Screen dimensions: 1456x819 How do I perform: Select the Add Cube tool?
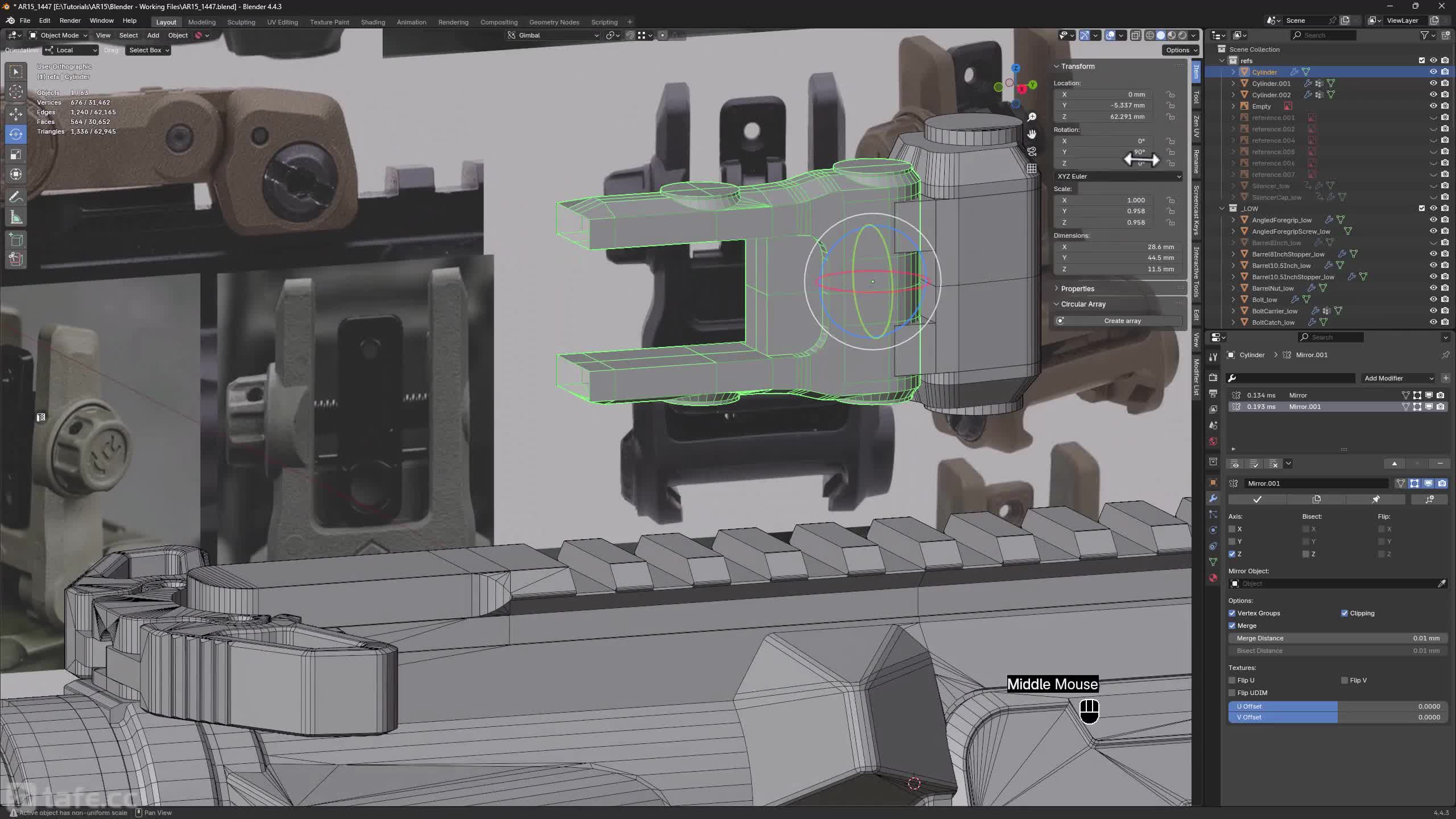click(x=16, y=239)
